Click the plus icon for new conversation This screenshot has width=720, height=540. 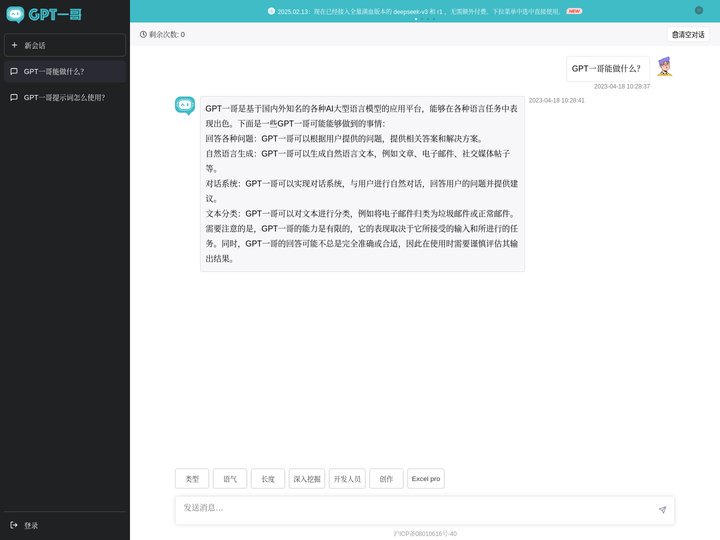pos(14,45)
